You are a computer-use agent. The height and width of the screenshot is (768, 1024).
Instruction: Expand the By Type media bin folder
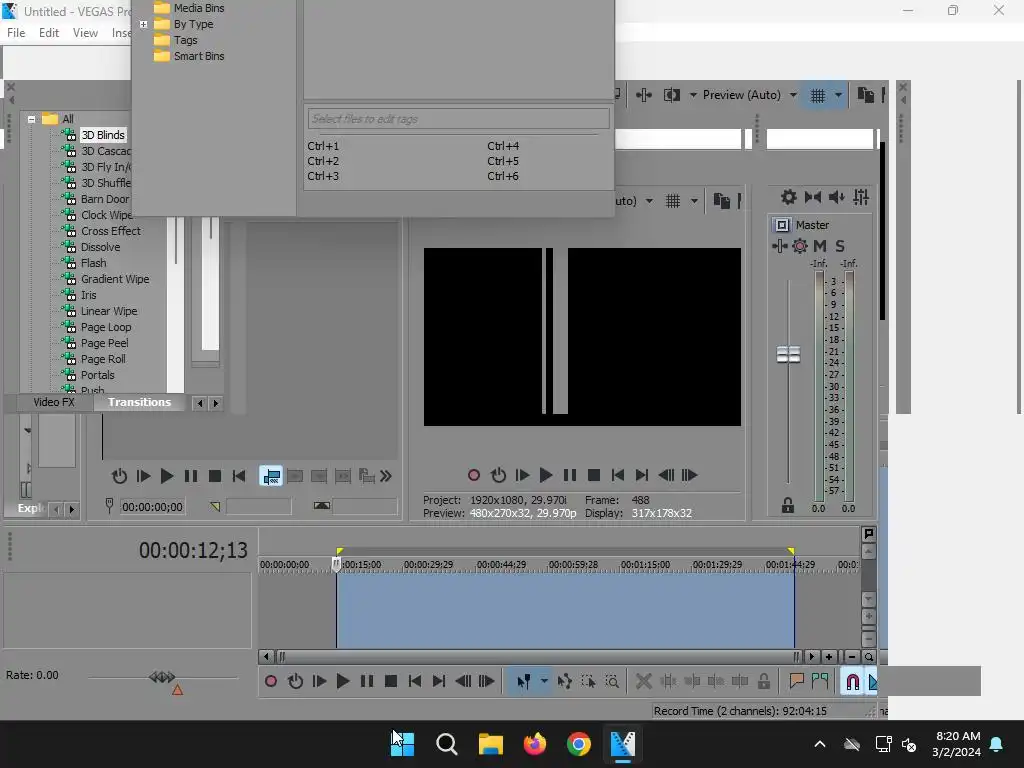(144, 25)
